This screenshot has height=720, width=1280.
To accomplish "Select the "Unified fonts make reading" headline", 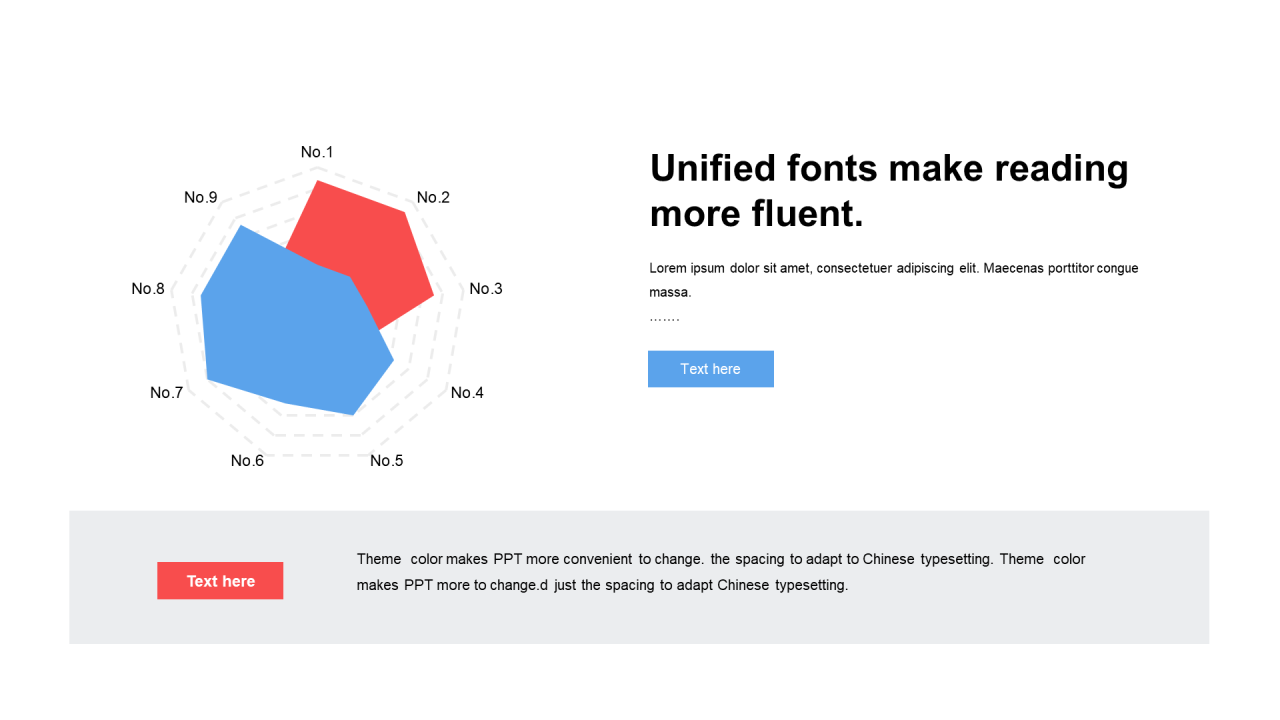I will point(889,168).
